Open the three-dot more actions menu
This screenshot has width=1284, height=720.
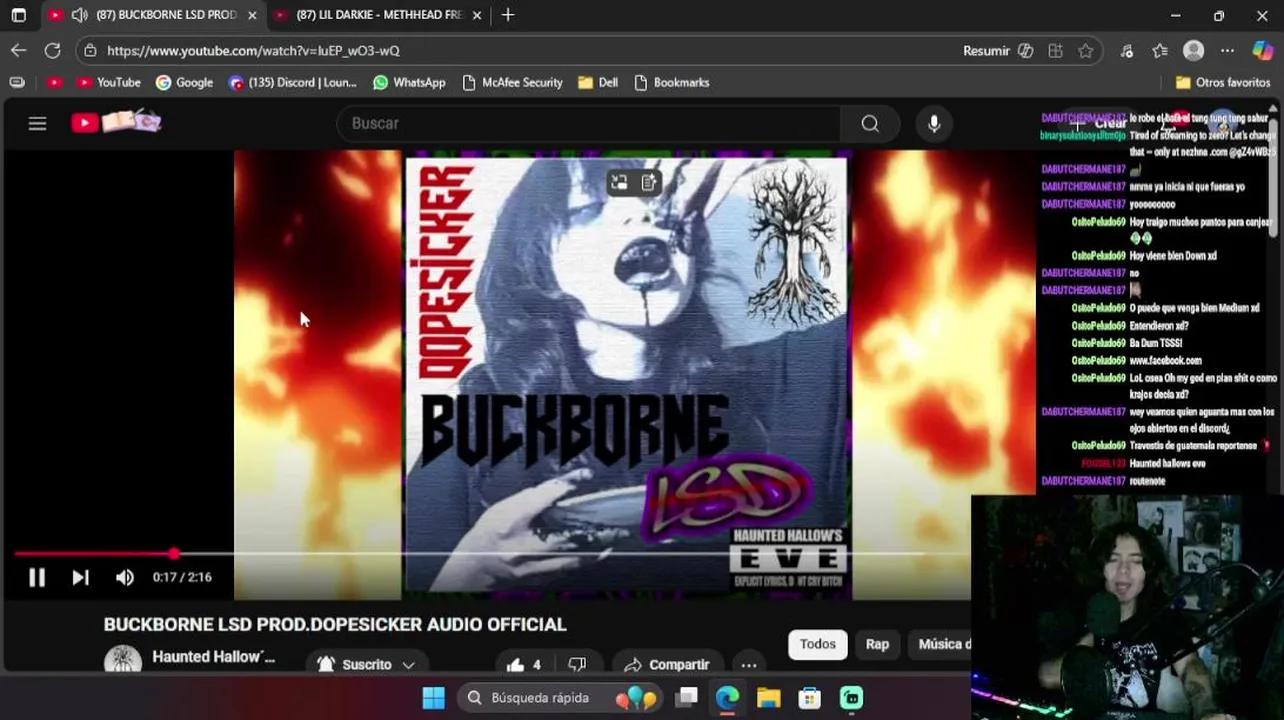point(748,664)
